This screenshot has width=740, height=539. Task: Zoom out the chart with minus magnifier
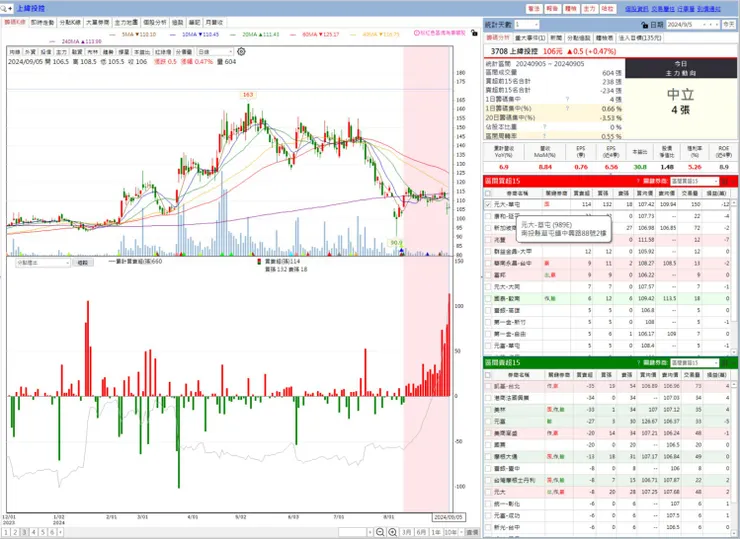[380, 532]
